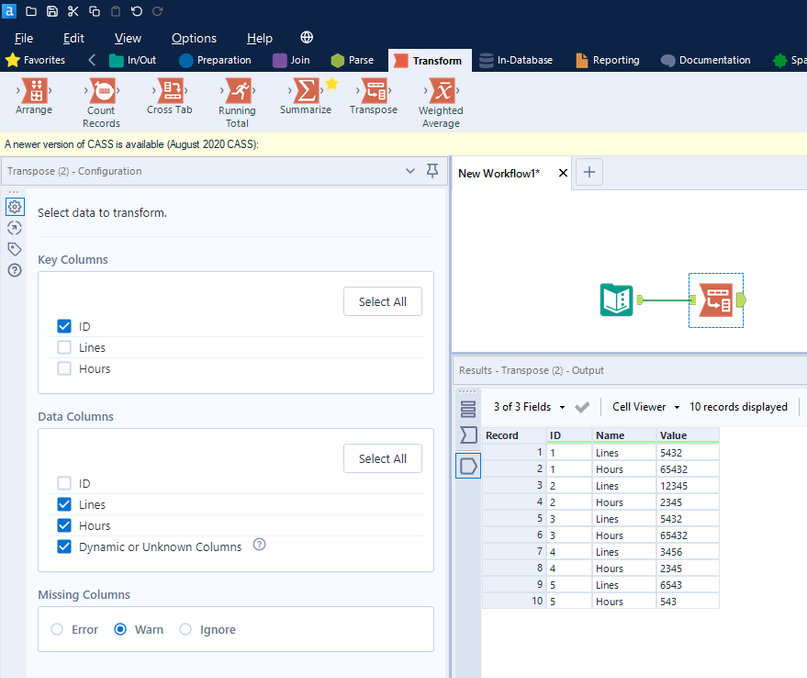Switch to the Favorites tool category
This screenshot has height=678, width=807.
point(36,60)
